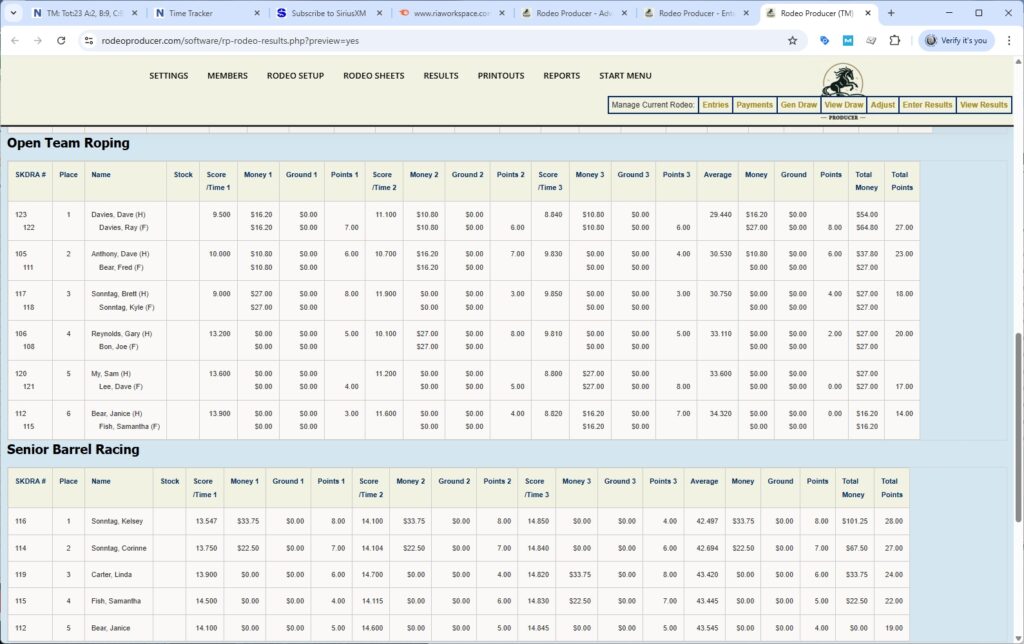The width and height of the screenshot is (1024, 644).
Task: Open the PRINTOUTS menu
Action: pyautogui.click(x=500, y=75)
